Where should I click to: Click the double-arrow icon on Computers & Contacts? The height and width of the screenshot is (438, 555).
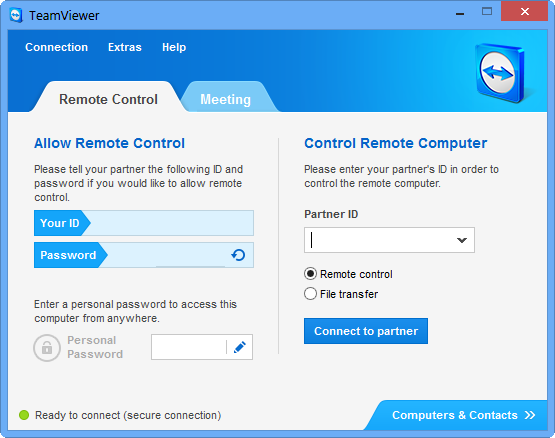(x=530, y=415)
